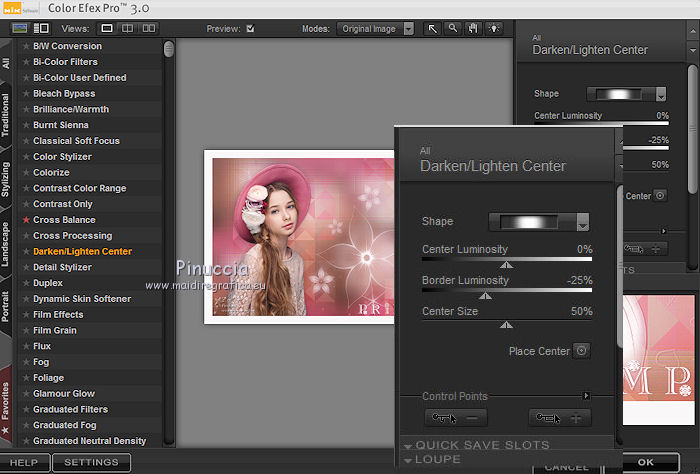Select the Glamour Glow filter
700x474 pixels.
coord(64,394)
